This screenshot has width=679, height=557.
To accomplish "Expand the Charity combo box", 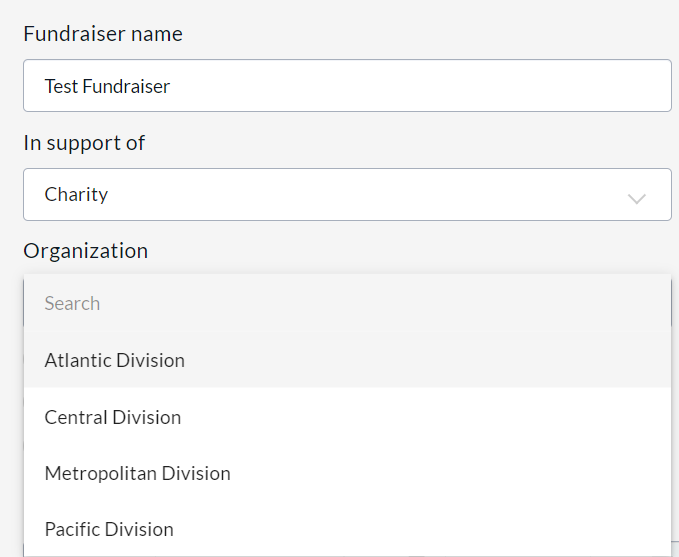I will click(x=347, y=195).
